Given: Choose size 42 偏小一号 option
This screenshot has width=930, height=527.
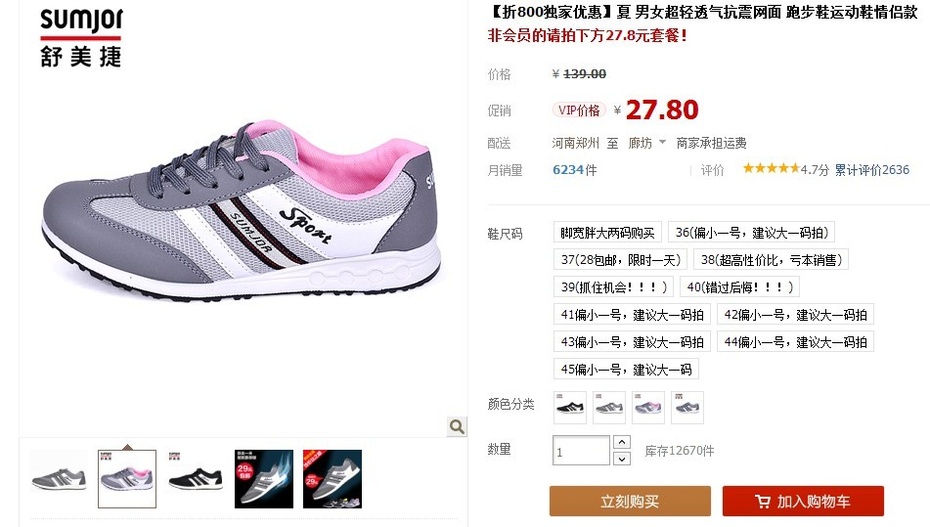Looking at the screenshot, I should click(x=795, y=314).
